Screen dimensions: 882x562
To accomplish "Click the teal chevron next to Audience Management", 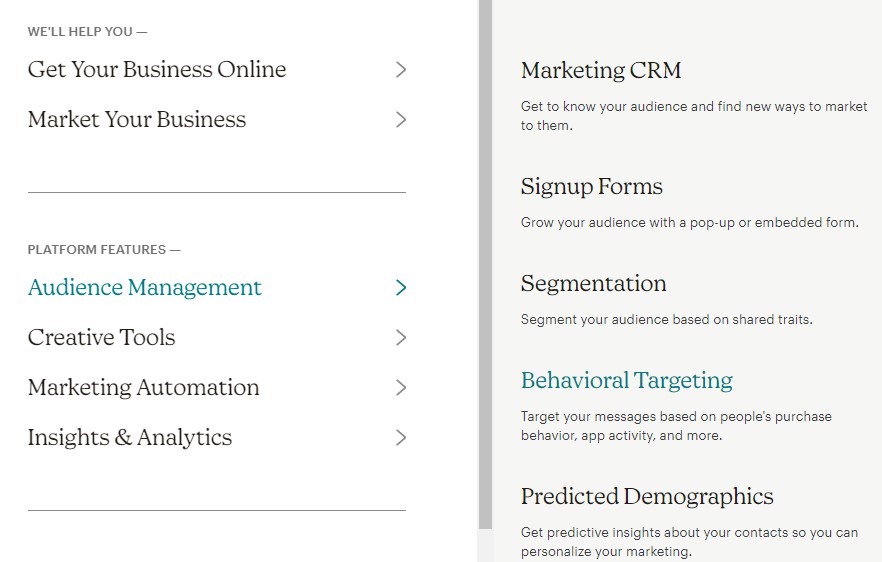I will [x=400, y=287].
